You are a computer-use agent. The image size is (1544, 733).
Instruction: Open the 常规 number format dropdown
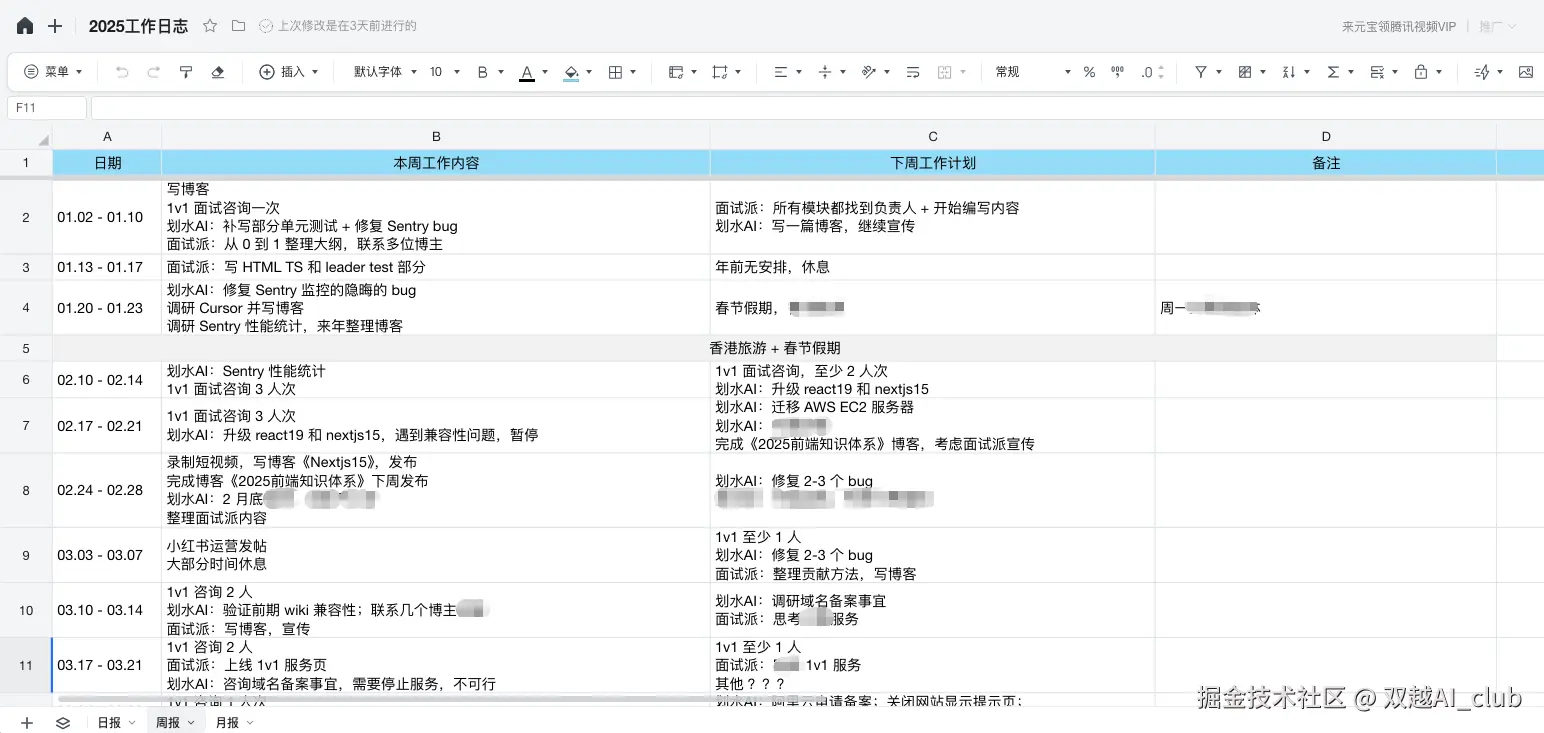(x=1032, y=72)
